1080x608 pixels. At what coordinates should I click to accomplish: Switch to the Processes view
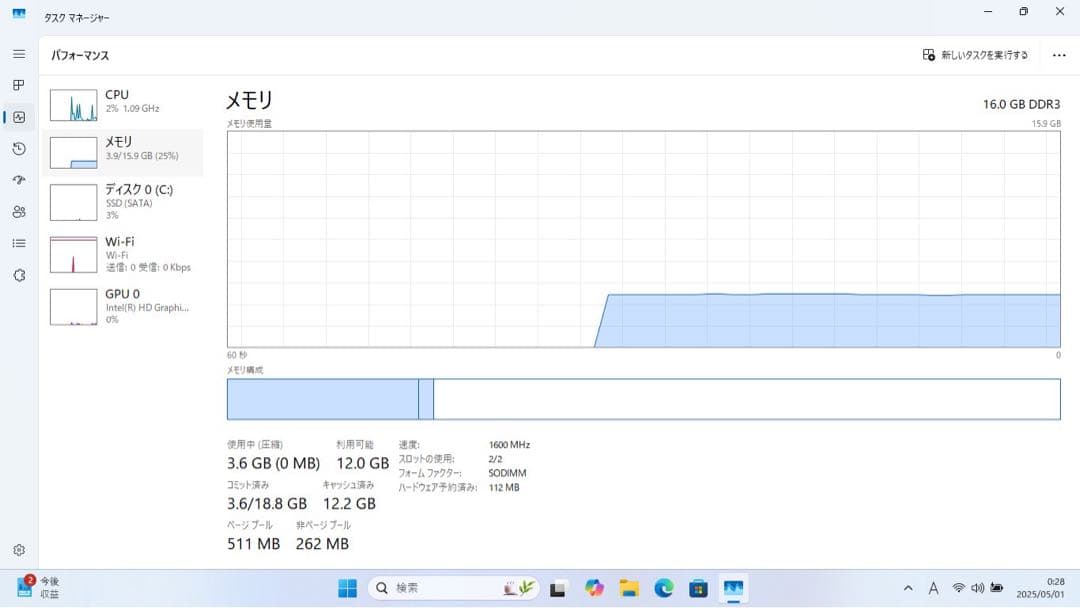(x=18, y=85)
